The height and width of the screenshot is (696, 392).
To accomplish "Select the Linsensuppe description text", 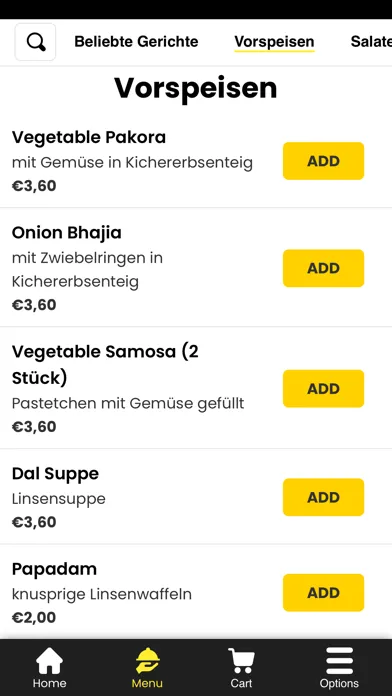I will click(x=59, y=498).
